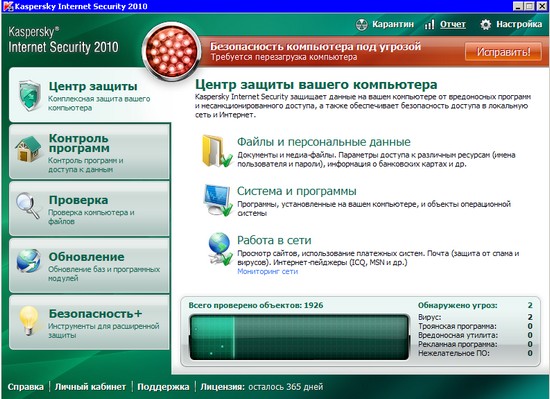Screen dimensions: 550x399
Task: Click the Справка link
Action: tap(26, 387)
